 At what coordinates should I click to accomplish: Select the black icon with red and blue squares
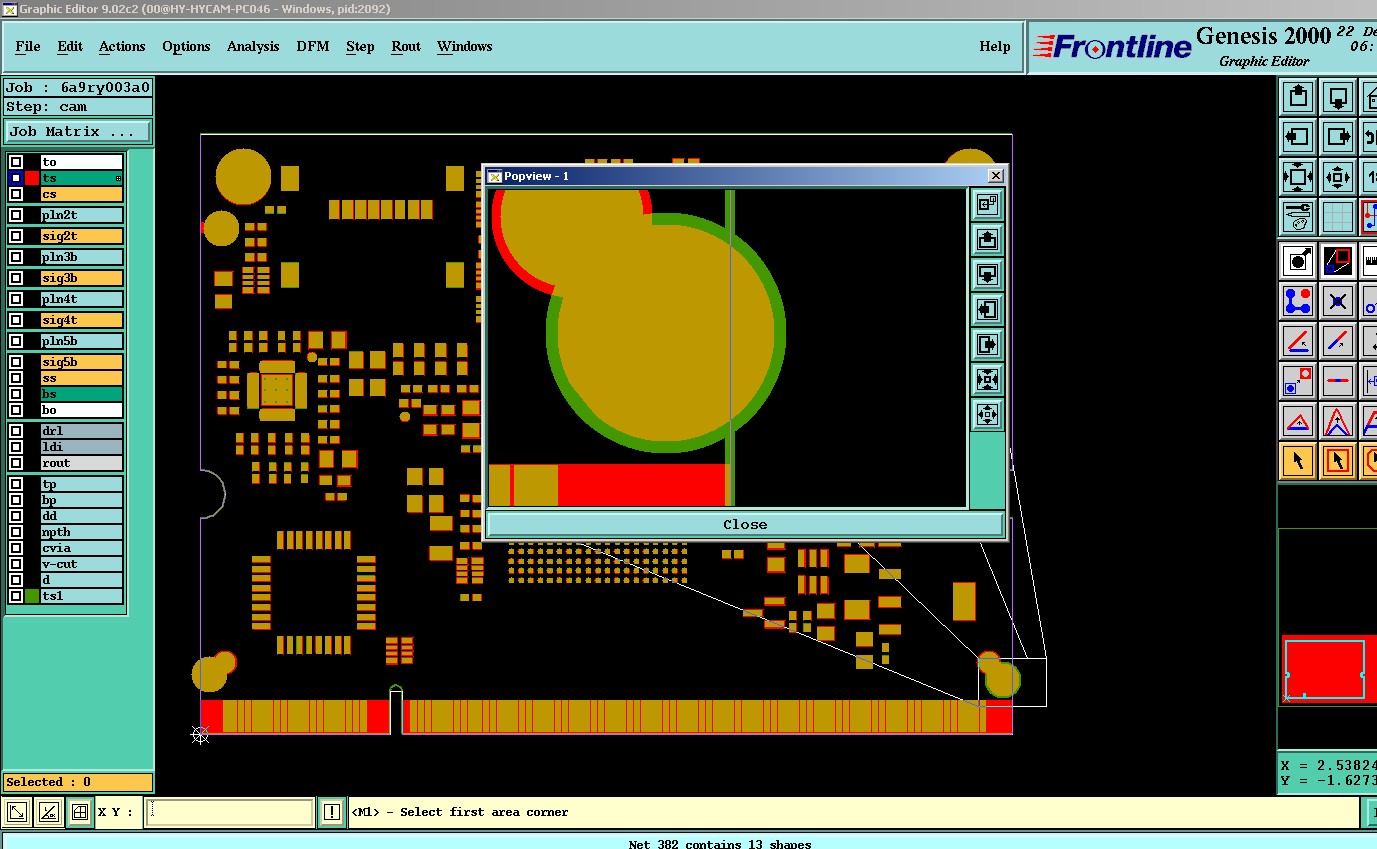click(x=1338, y=261)
